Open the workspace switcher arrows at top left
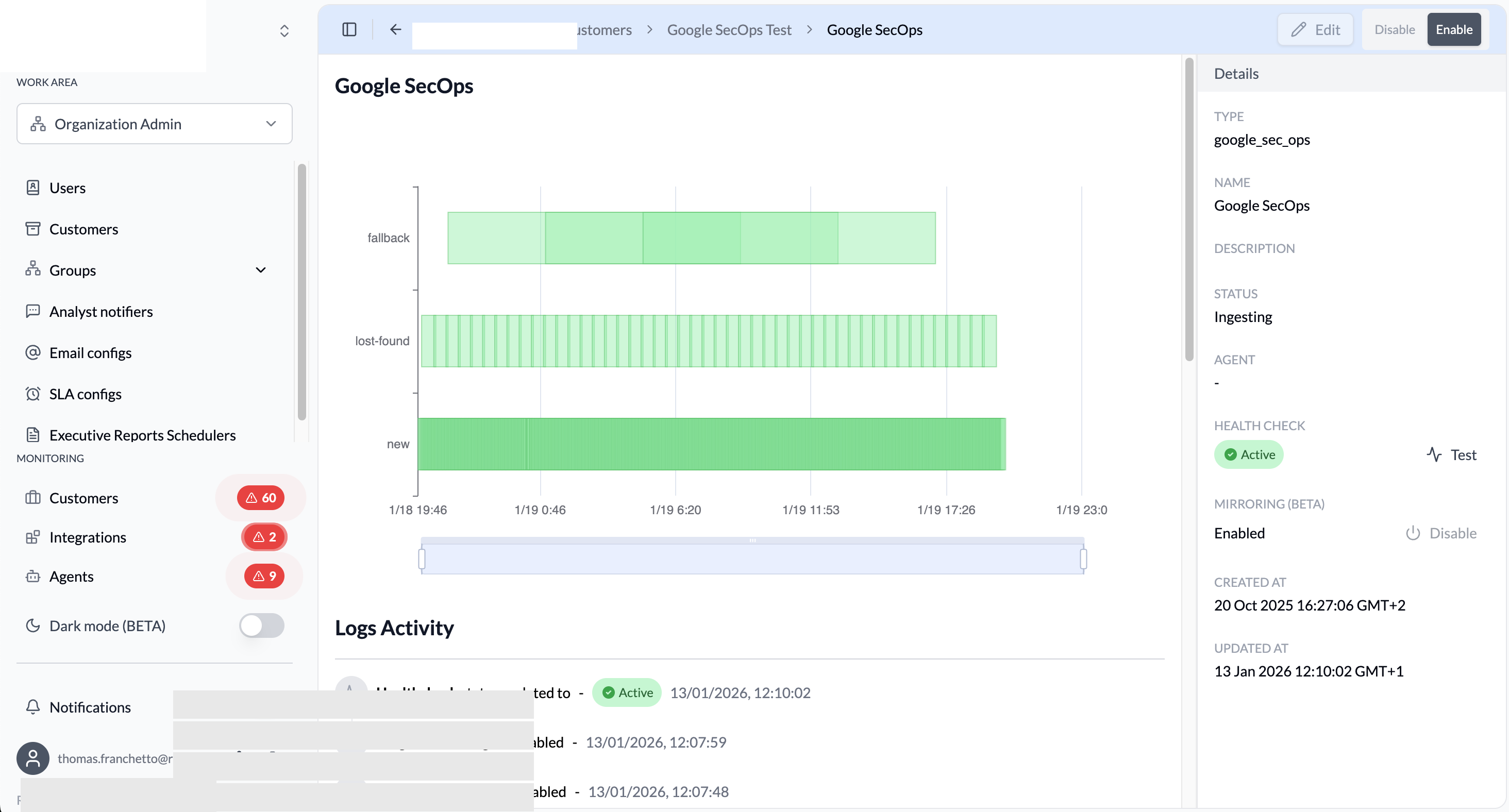The image size is (1509, 812). (x=284, y=30)
